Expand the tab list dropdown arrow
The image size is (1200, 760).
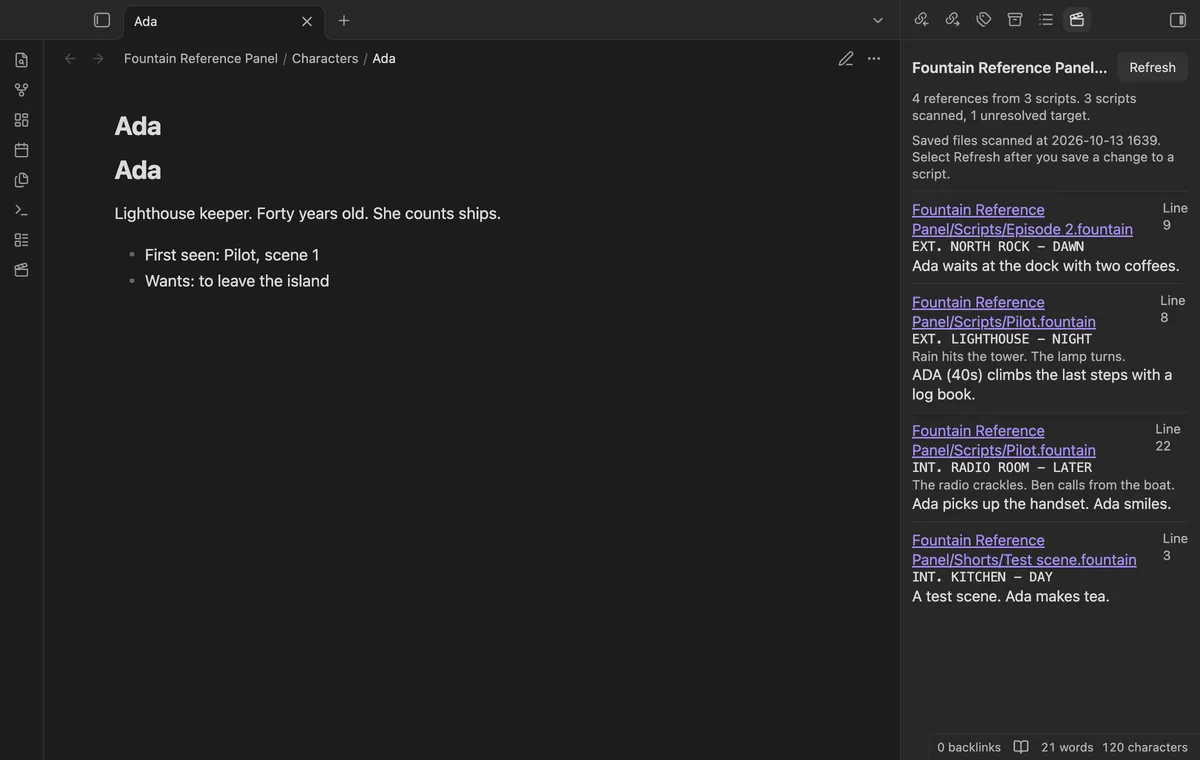click(878, 20)
